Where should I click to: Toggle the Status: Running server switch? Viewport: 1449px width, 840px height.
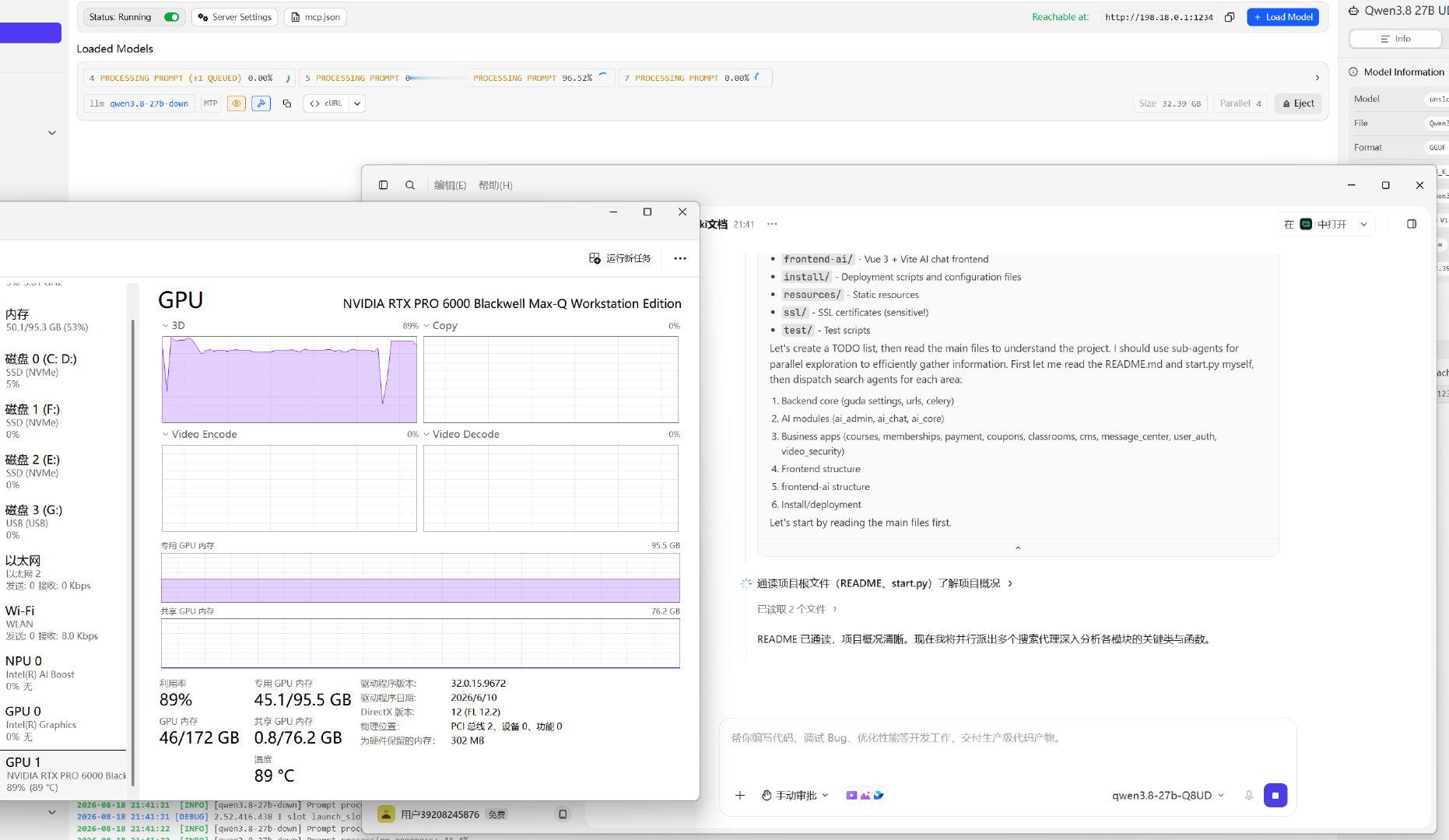pos(172,17)
